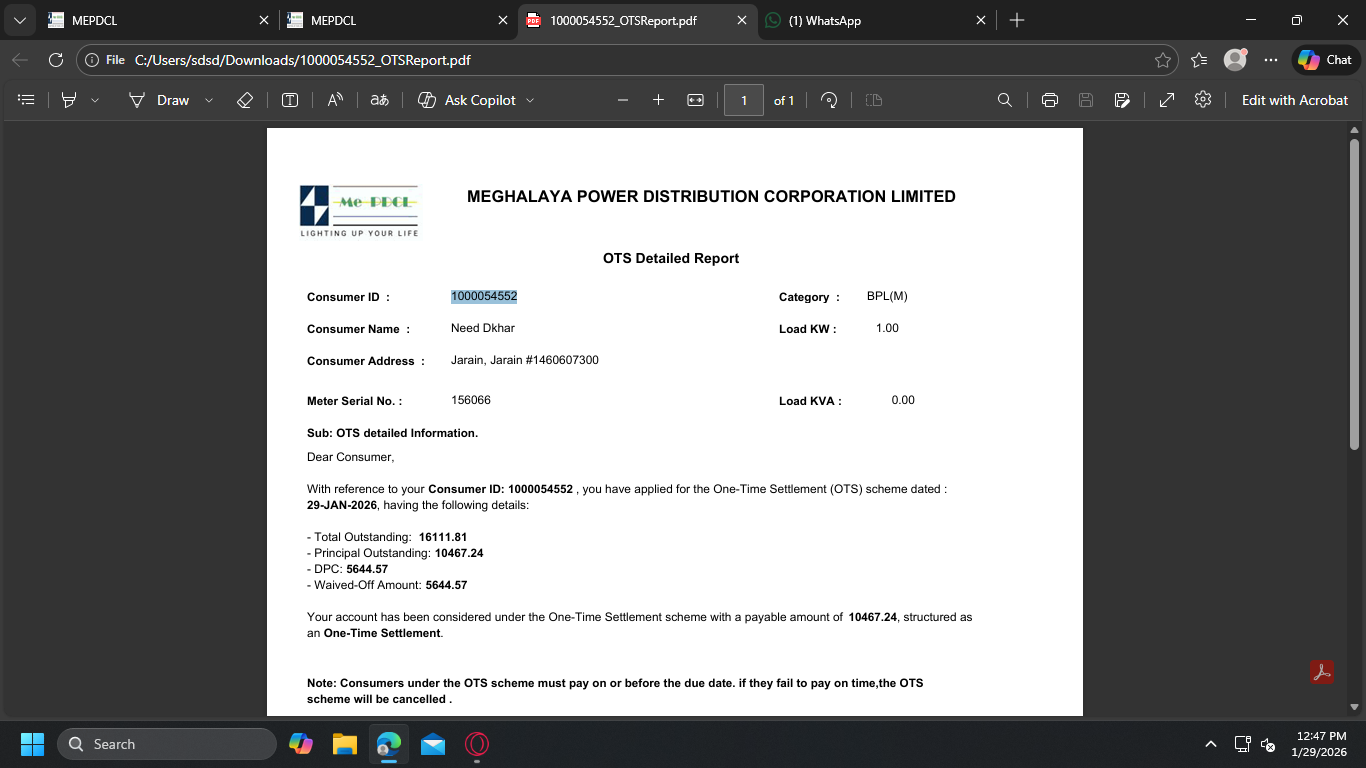Activate the Draw tool

coord(159,100)
